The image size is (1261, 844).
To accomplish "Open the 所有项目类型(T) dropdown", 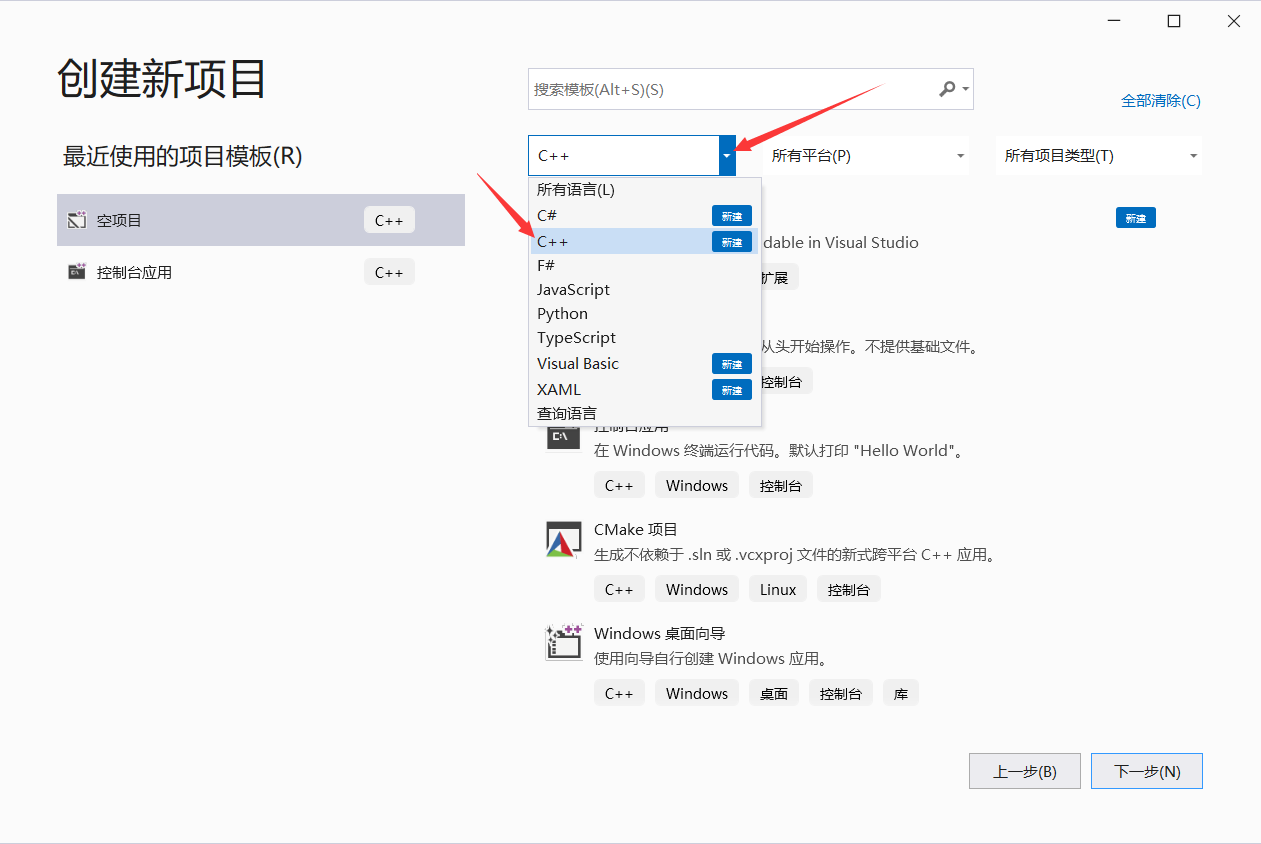I will (1099, 156).
